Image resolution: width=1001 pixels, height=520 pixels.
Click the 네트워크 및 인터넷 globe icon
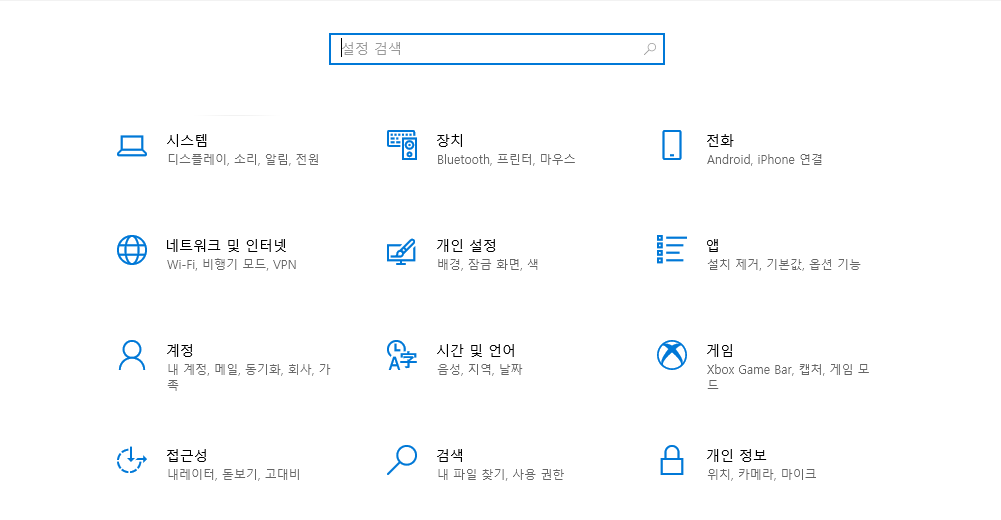132,250
